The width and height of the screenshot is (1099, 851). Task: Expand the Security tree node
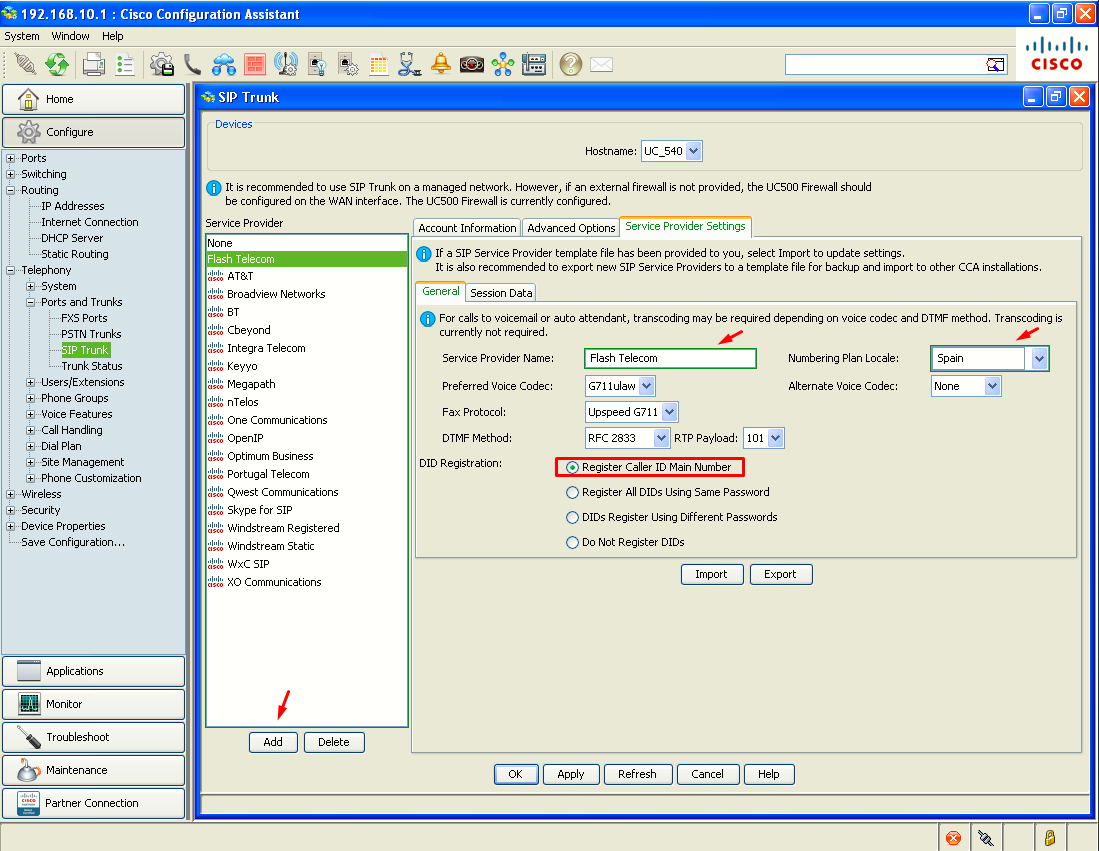(11, 510)
